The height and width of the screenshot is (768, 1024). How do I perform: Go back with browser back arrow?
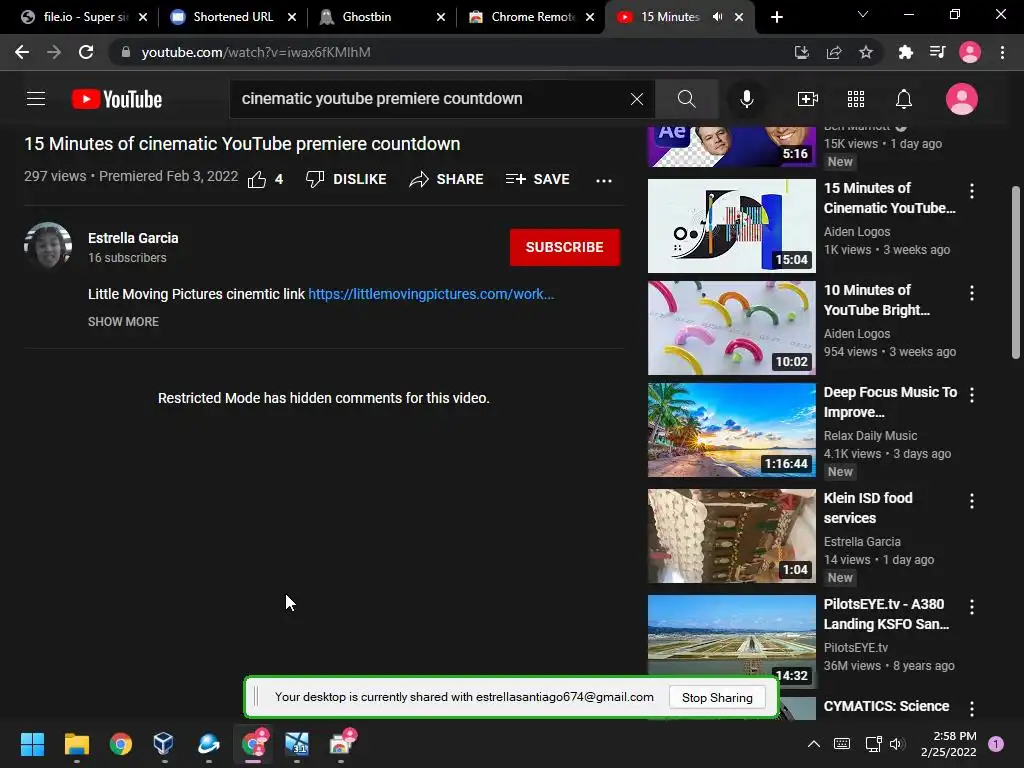pyautogui.click(x=22, y=52)
